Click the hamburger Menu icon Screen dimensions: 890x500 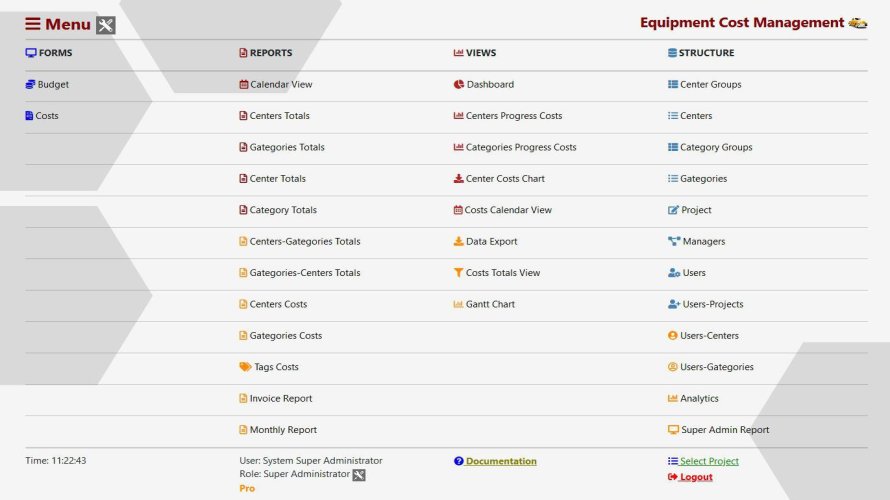click(33, 24)
